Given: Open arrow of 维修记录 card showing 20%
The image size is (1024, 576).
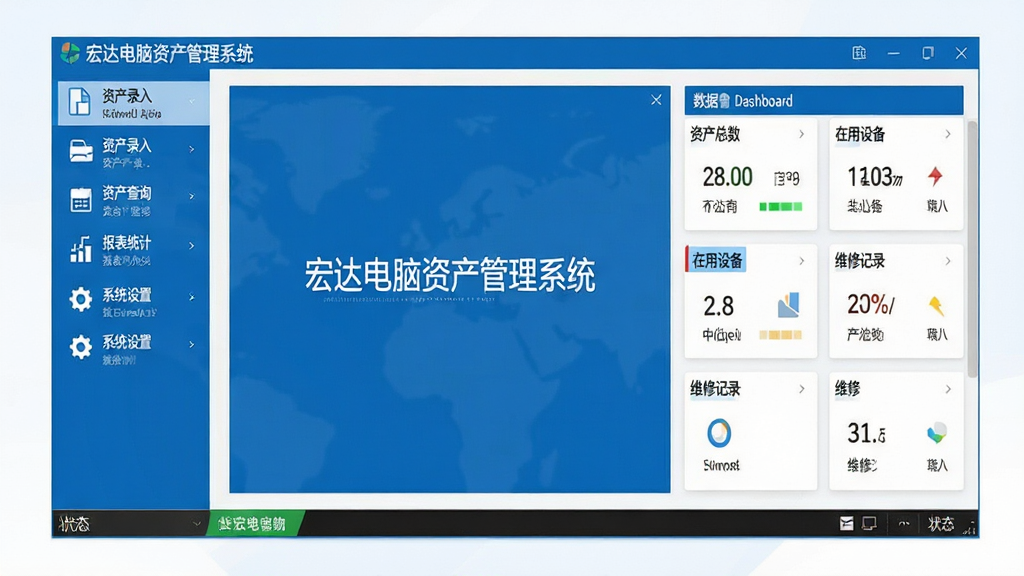Looking at the screenshot, I should [x=948, y=261].
